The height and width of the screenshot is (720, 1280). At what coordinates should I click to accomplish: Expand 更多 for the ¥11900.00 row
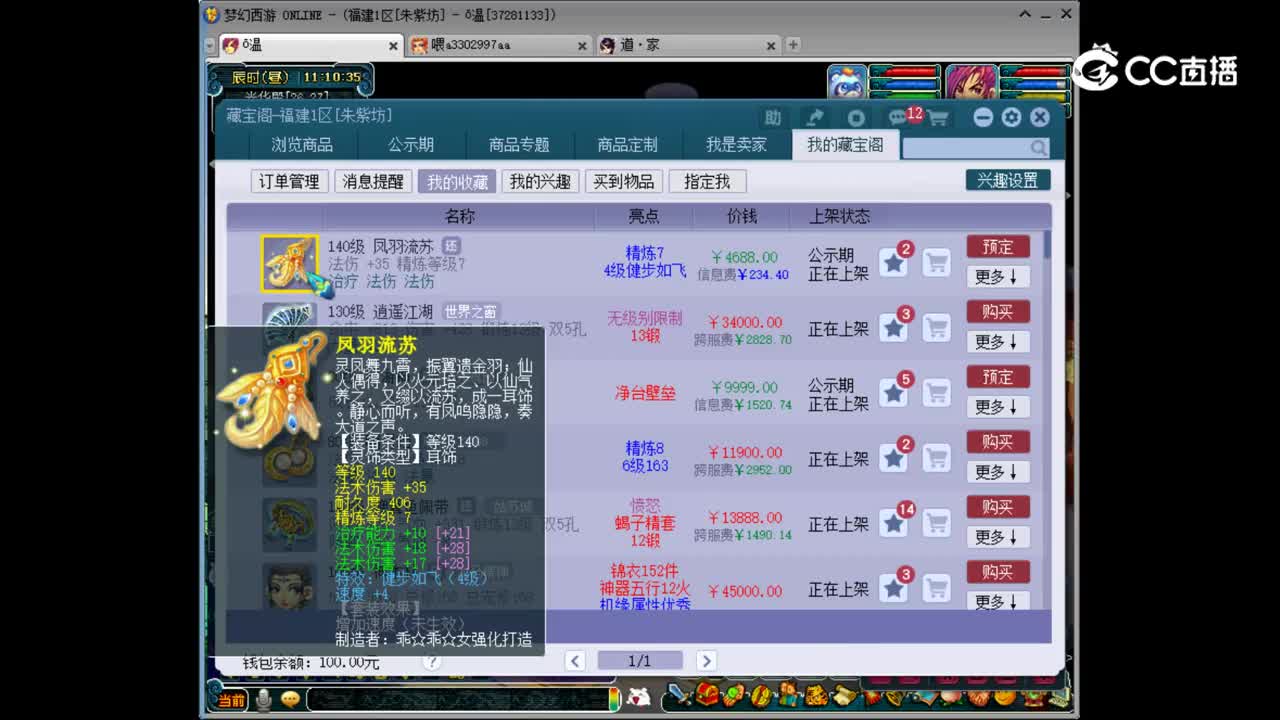(x=998, y=472)
